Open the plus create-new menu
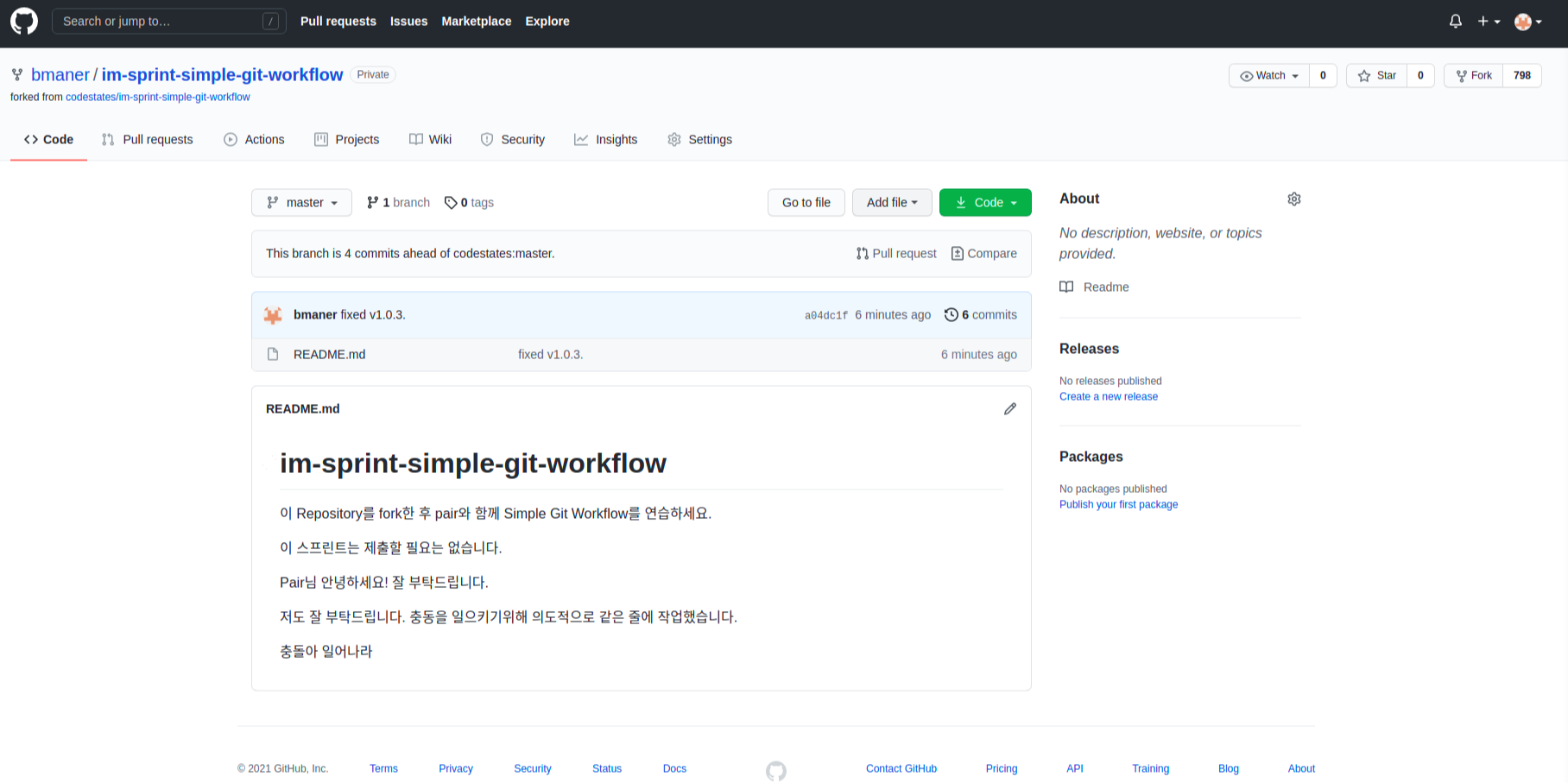The width and height of the screenshot is (1568, 783). (x=1489, y=21)
